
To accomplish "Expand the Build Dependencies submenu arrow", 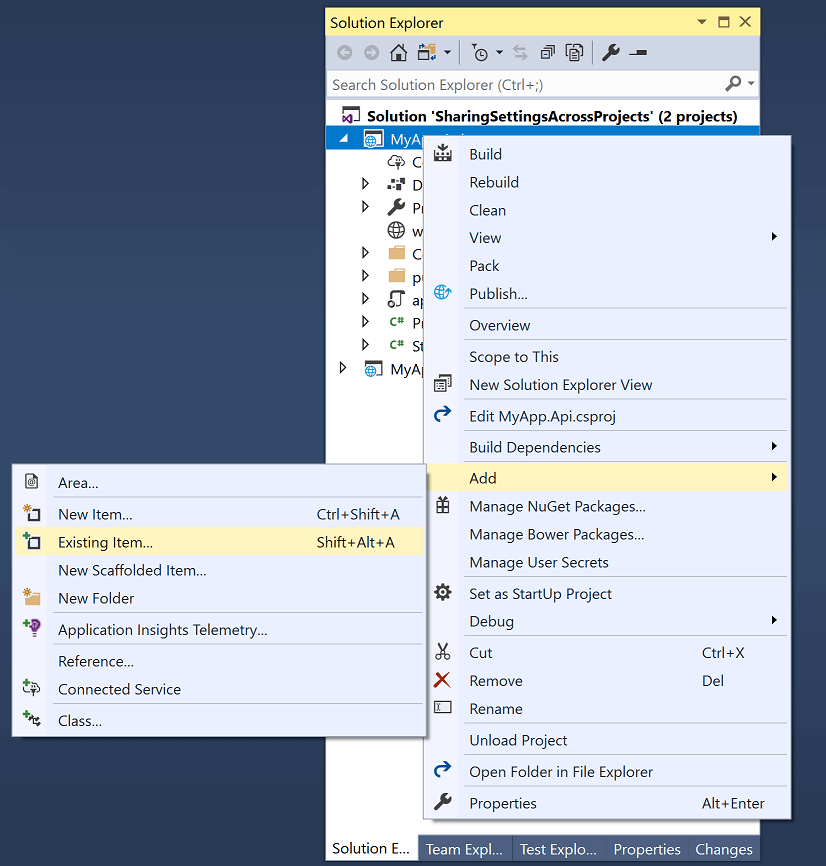I will click(x=774, y=446).
